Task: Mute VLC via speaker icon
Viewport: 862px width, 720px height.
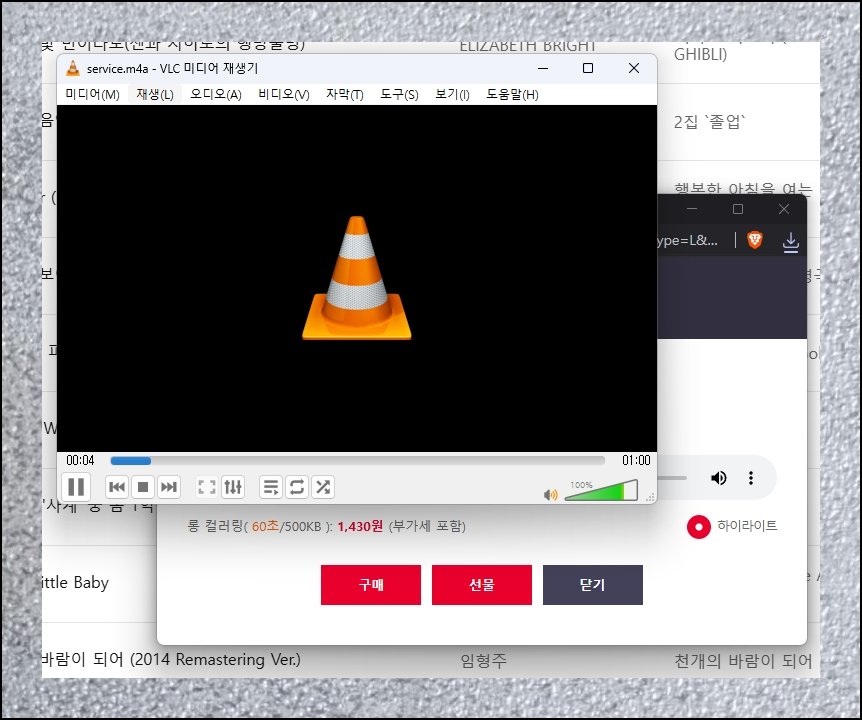Action: pyautogui.click(x=550, y=495)
